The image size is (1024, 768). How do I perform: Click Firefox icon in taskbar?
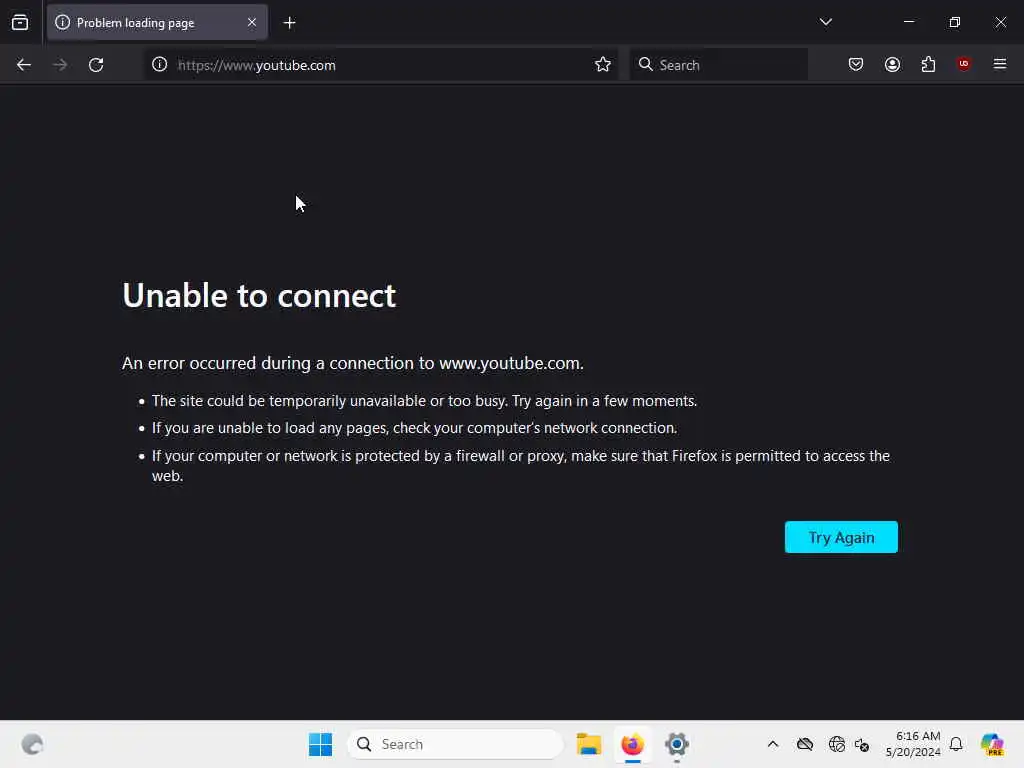pyautogui.click(x=632, y=744)
